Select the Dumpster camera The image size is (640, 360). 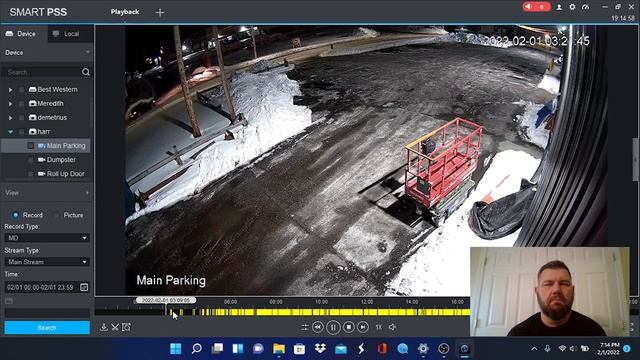pyautogui.click(x=61, y=160)
